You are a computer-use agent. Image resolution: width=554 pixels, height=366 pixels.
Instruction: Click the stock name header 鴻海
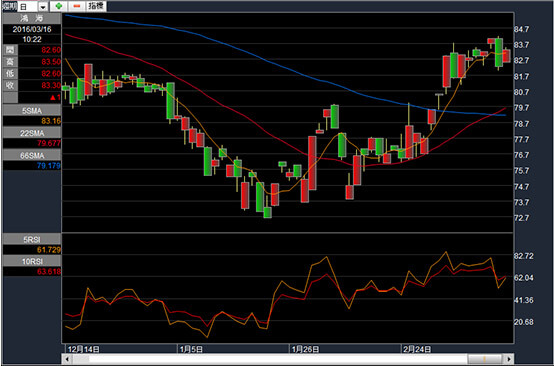coord(32,19)
